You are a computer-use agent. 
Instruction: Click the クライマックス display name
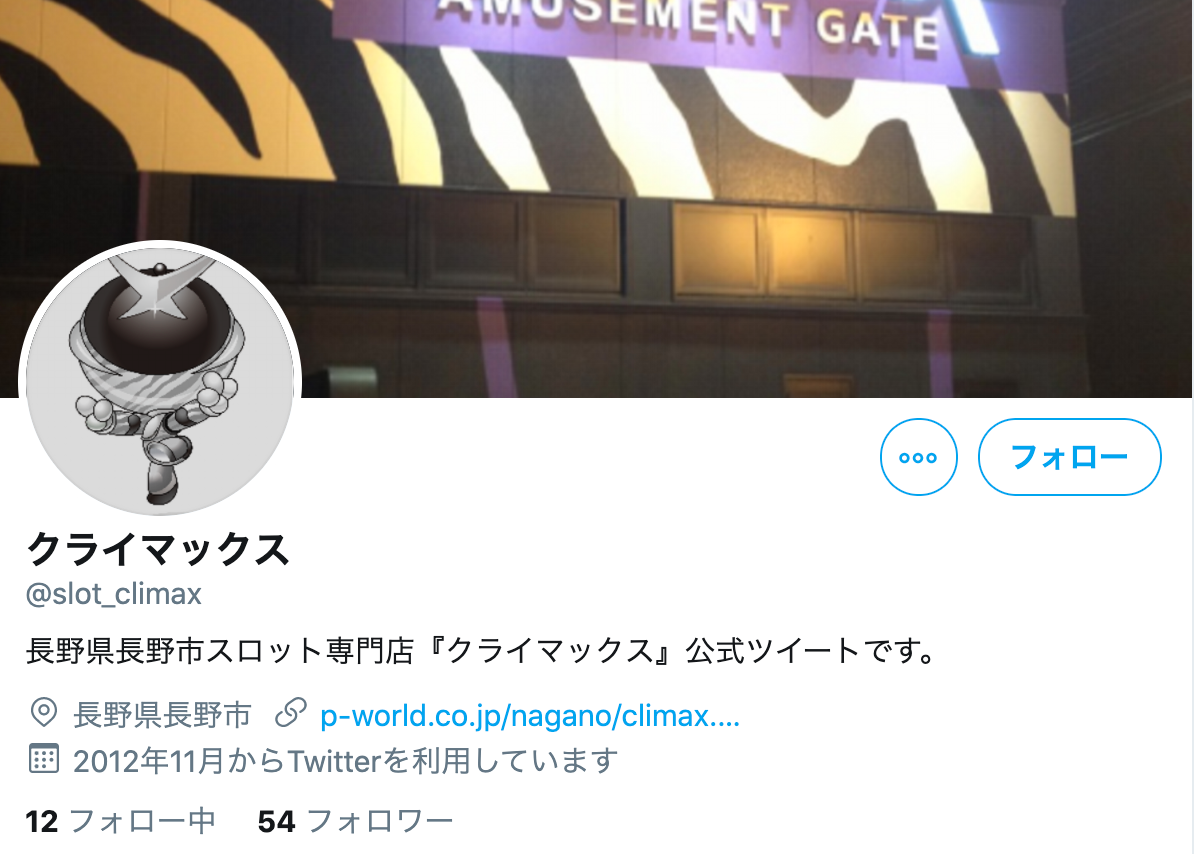(158, 549)
